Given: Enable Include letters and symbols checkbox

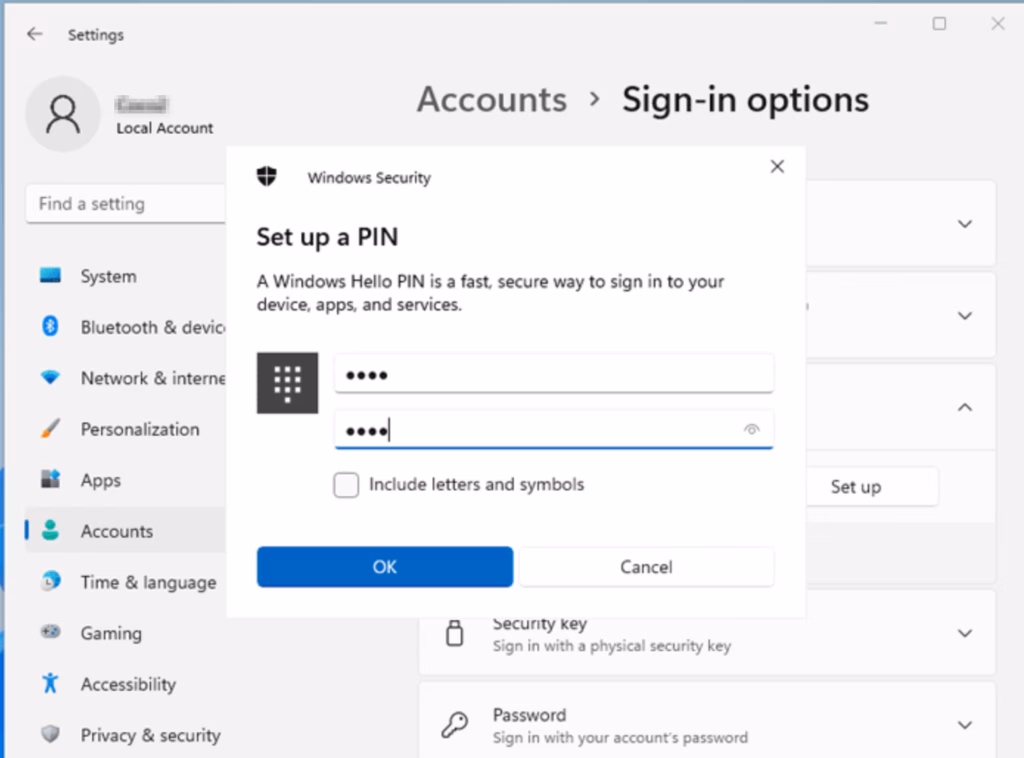Looking at the screenshot, I should pos(346,485).
